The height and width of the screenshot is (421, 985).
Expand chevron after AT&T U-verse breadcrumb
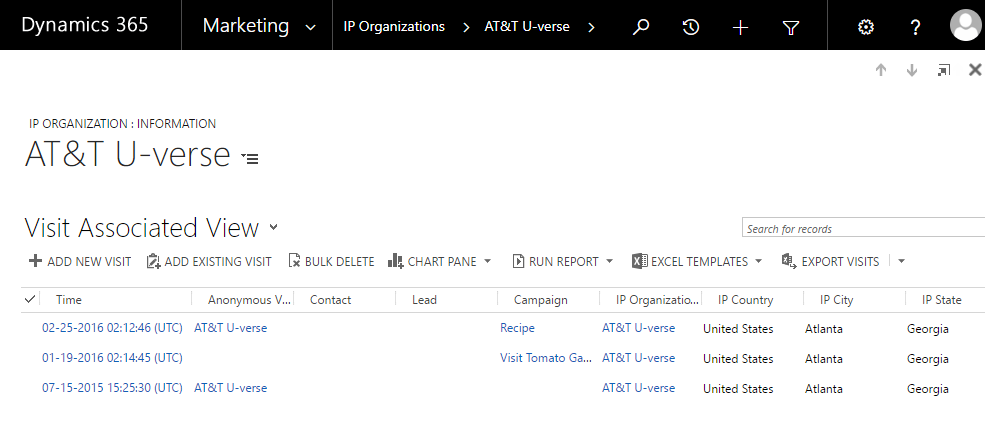point(591,27)
